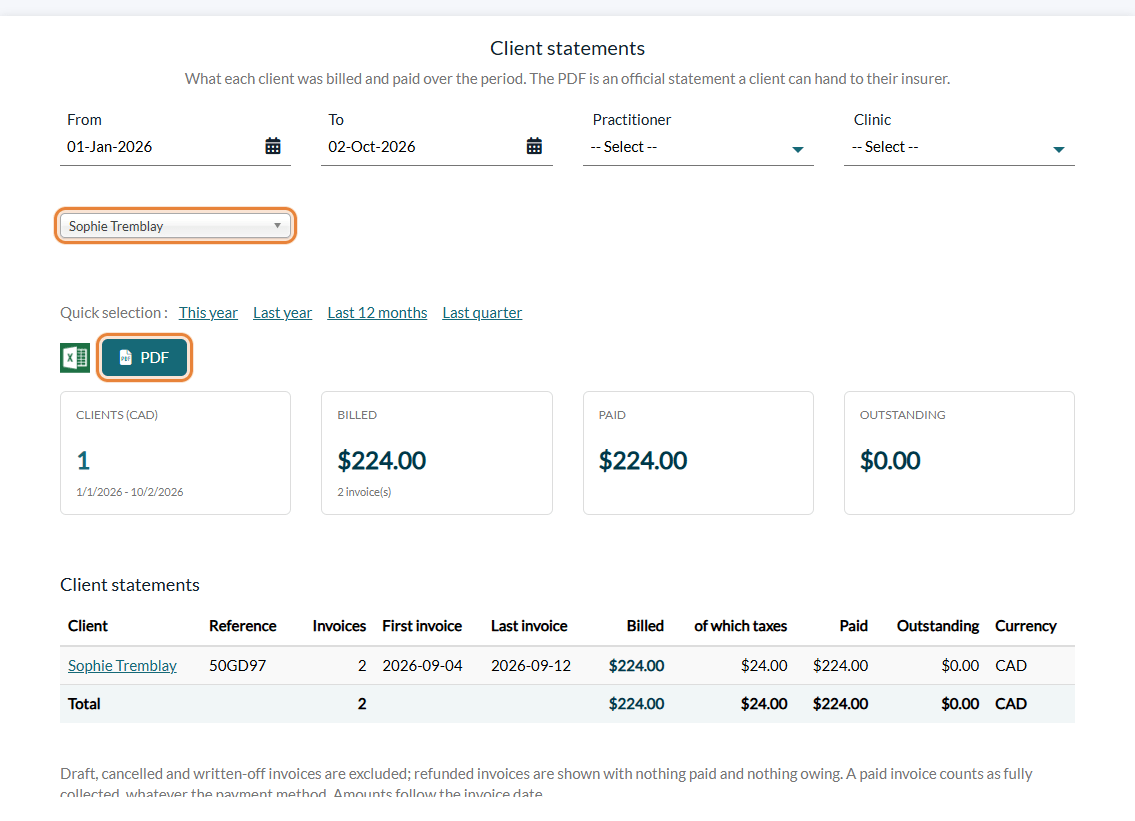Image resolution: width=1135 pixels, height=821 pixels.
Task: Choose the Last 12 months range
Action: tap(377, 313)
